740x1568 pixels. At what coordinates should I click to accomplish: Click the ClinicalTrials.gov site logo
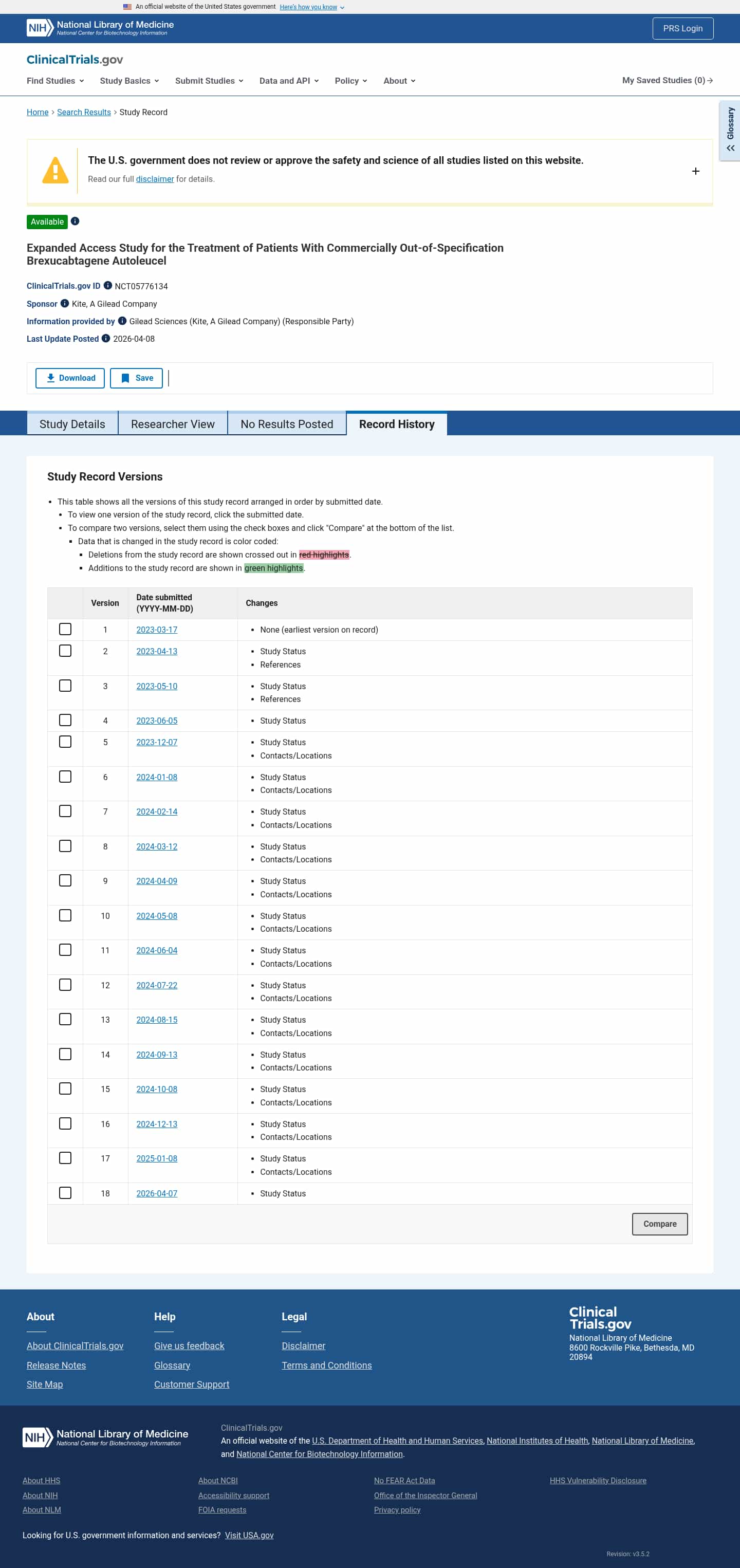coord(74,60)
